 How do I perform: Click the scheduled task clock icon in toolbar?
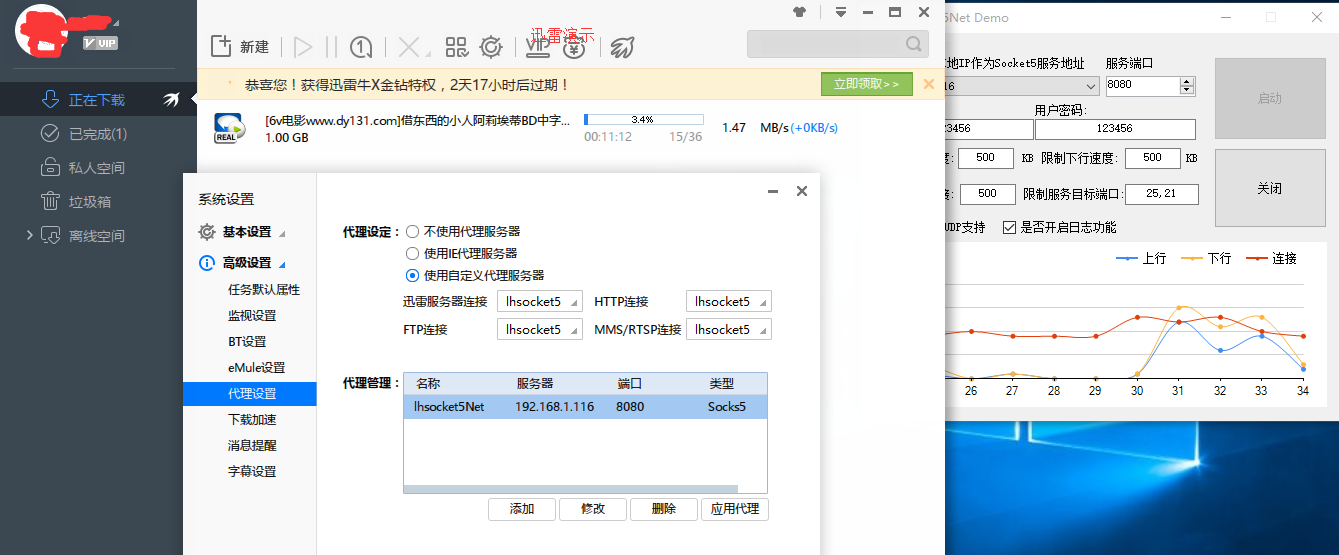(361, 47)
